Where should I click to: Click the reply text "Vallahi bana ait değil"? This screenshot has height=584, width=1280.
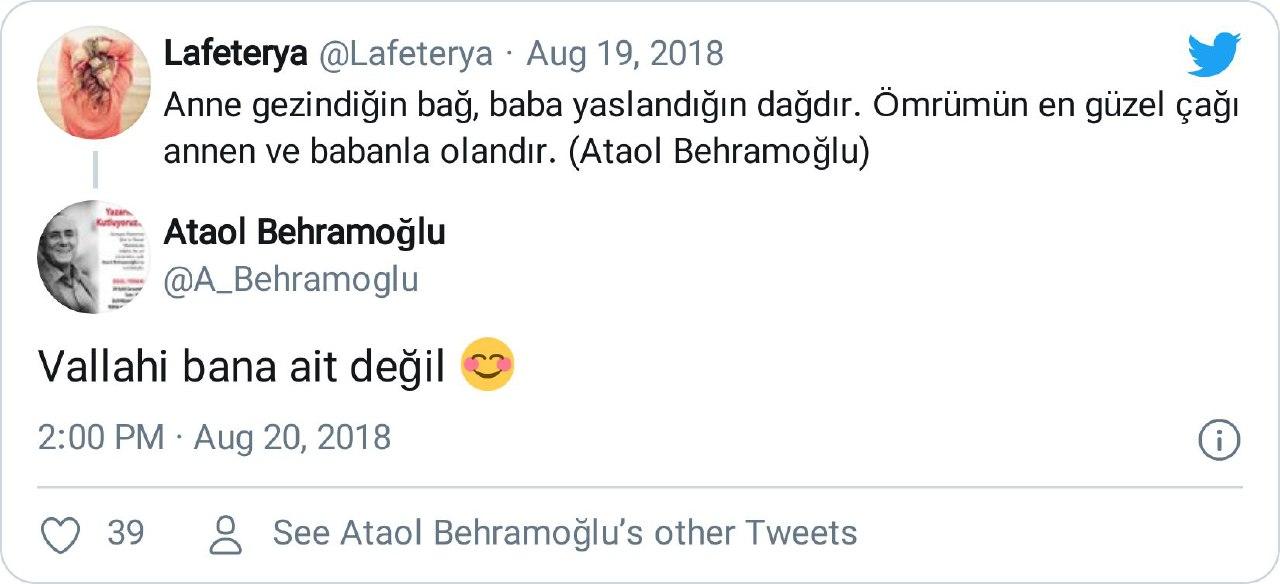[241, 367]
